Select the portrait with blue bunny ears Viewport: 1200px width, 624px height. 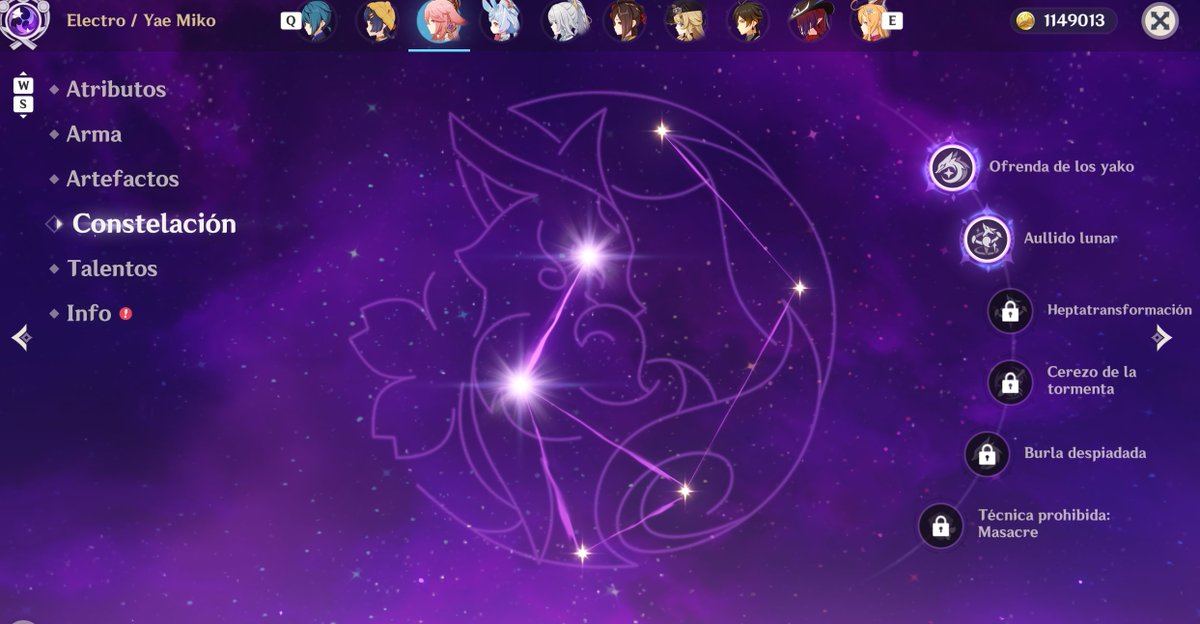(x=500, y=21)
